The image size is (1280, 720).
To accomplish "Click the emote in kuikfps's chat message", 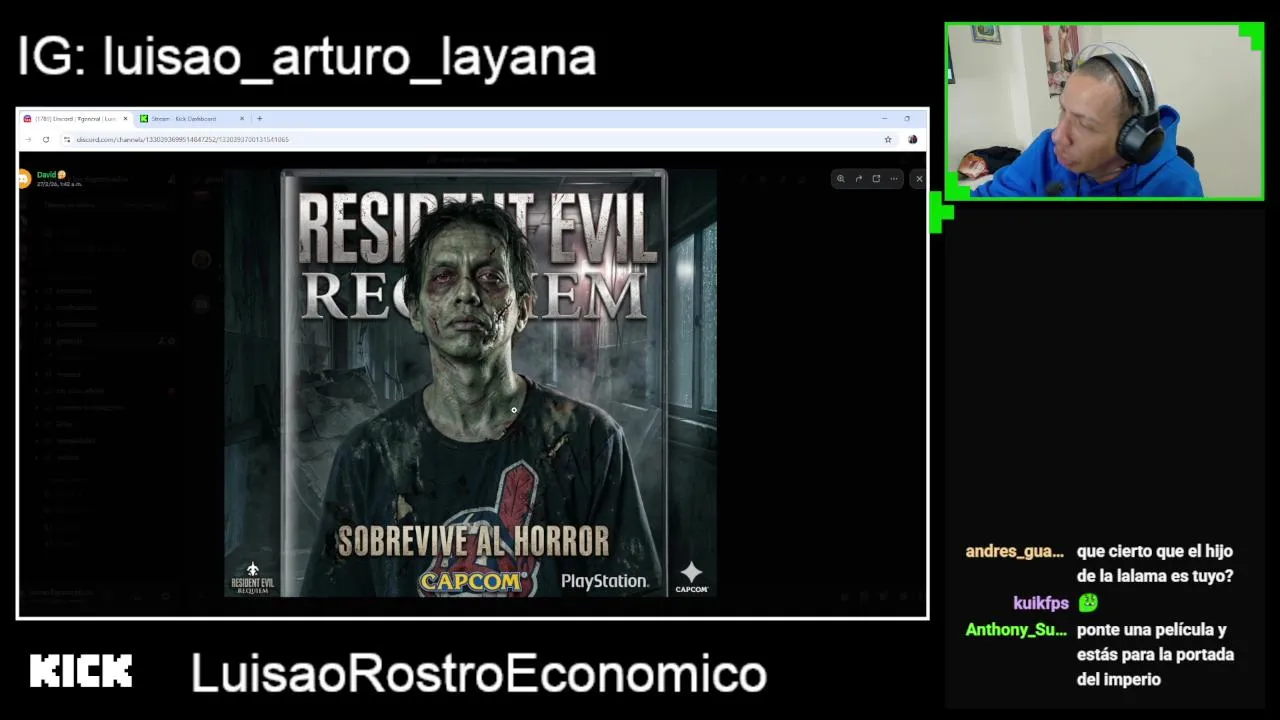I will tap(1088, 603).
